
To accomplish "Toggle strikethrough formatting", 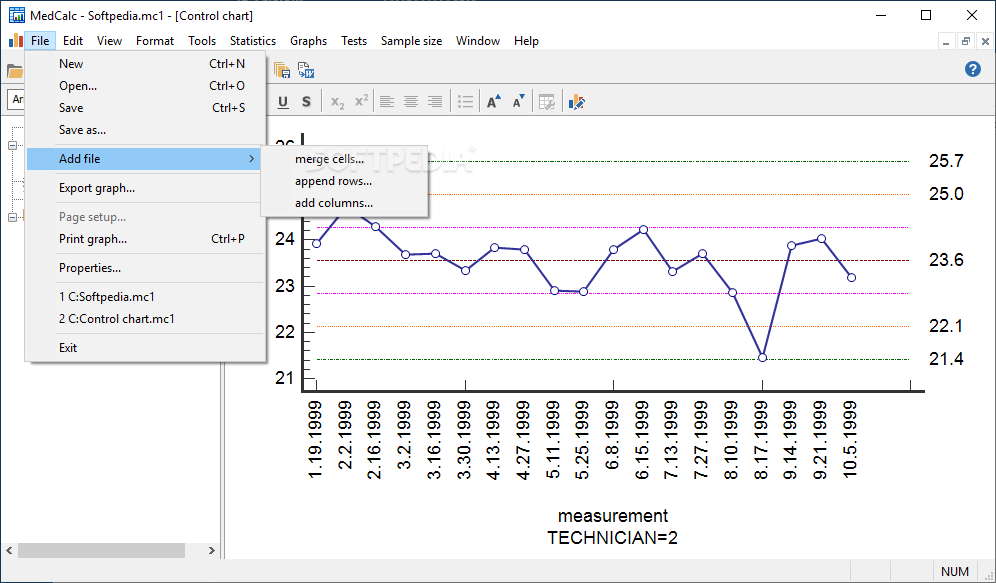I will pos(306,102).
